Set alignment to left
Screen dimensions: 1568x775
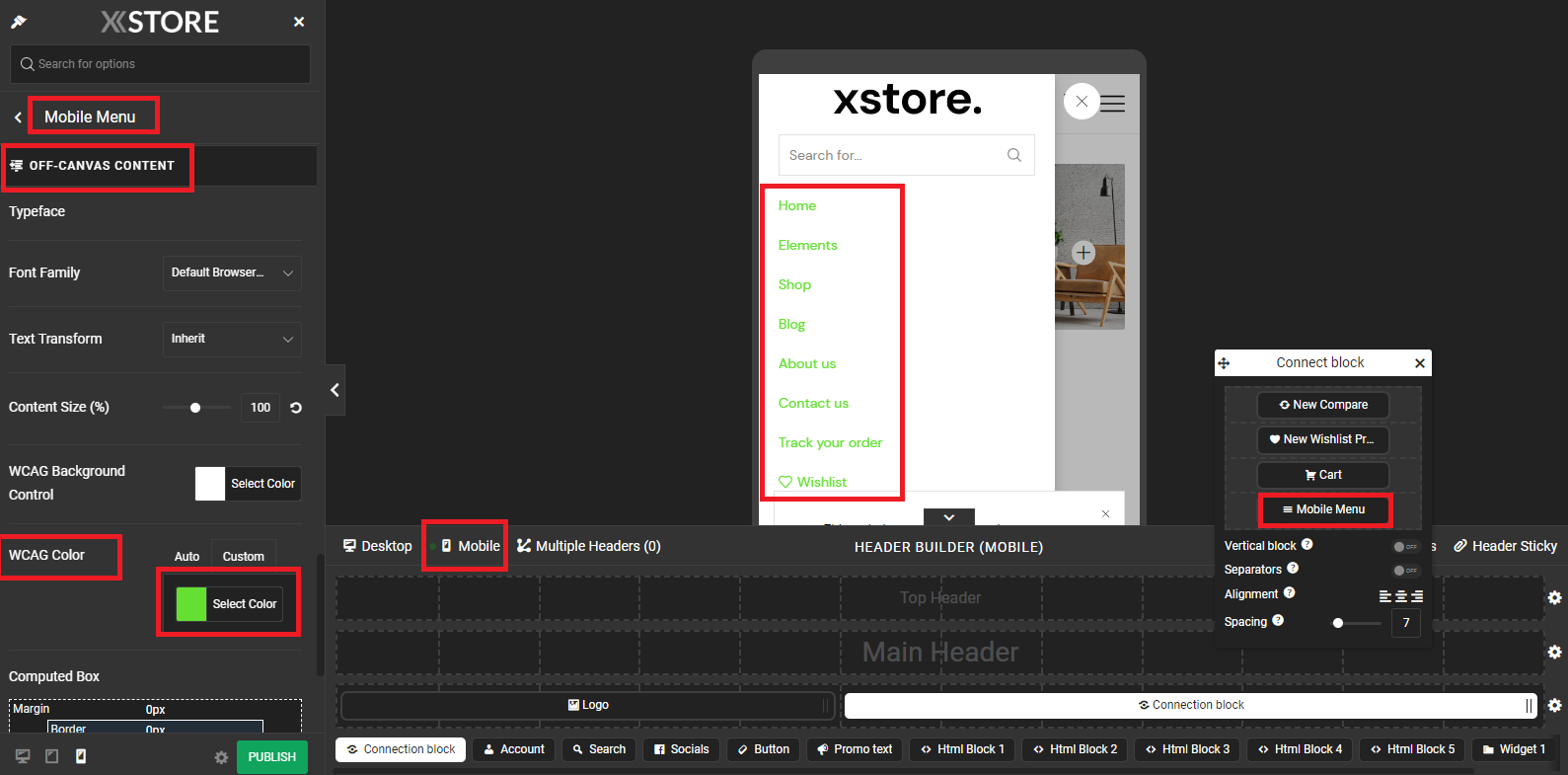(1385, 596)
